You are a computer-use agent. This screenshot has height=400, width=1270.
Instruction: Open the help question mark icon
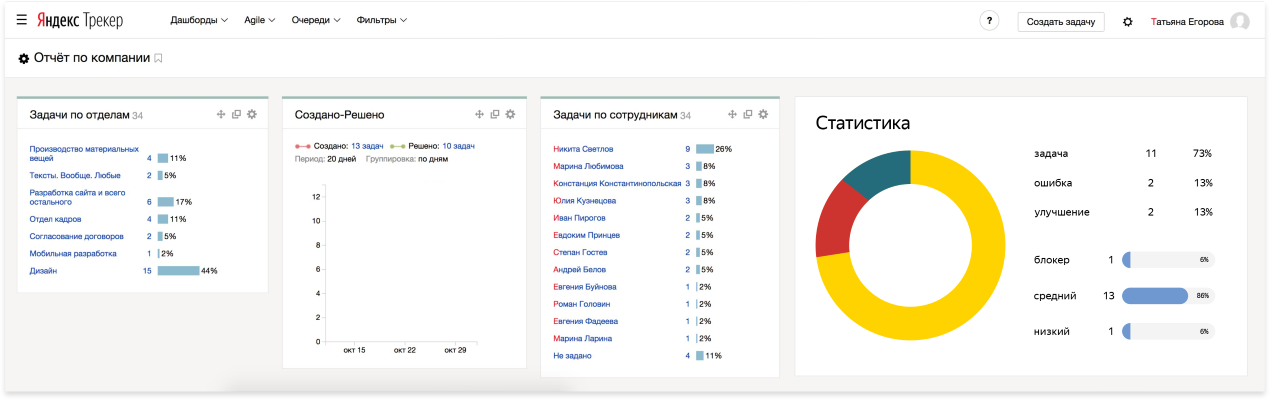pyautogui.click(x=989, y=21)
